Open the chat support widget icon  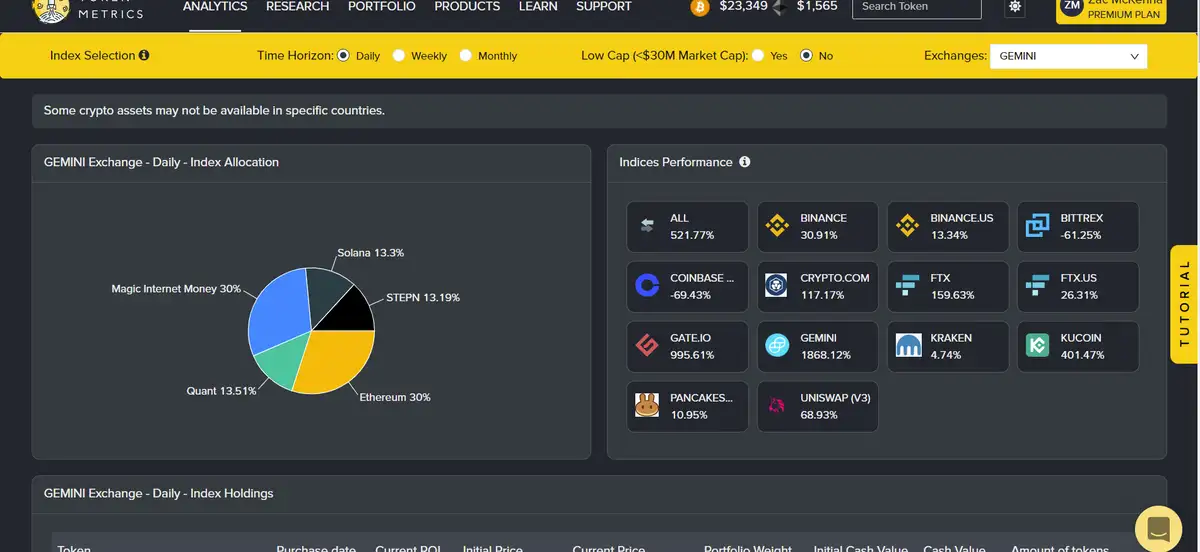pos(1158,529)
